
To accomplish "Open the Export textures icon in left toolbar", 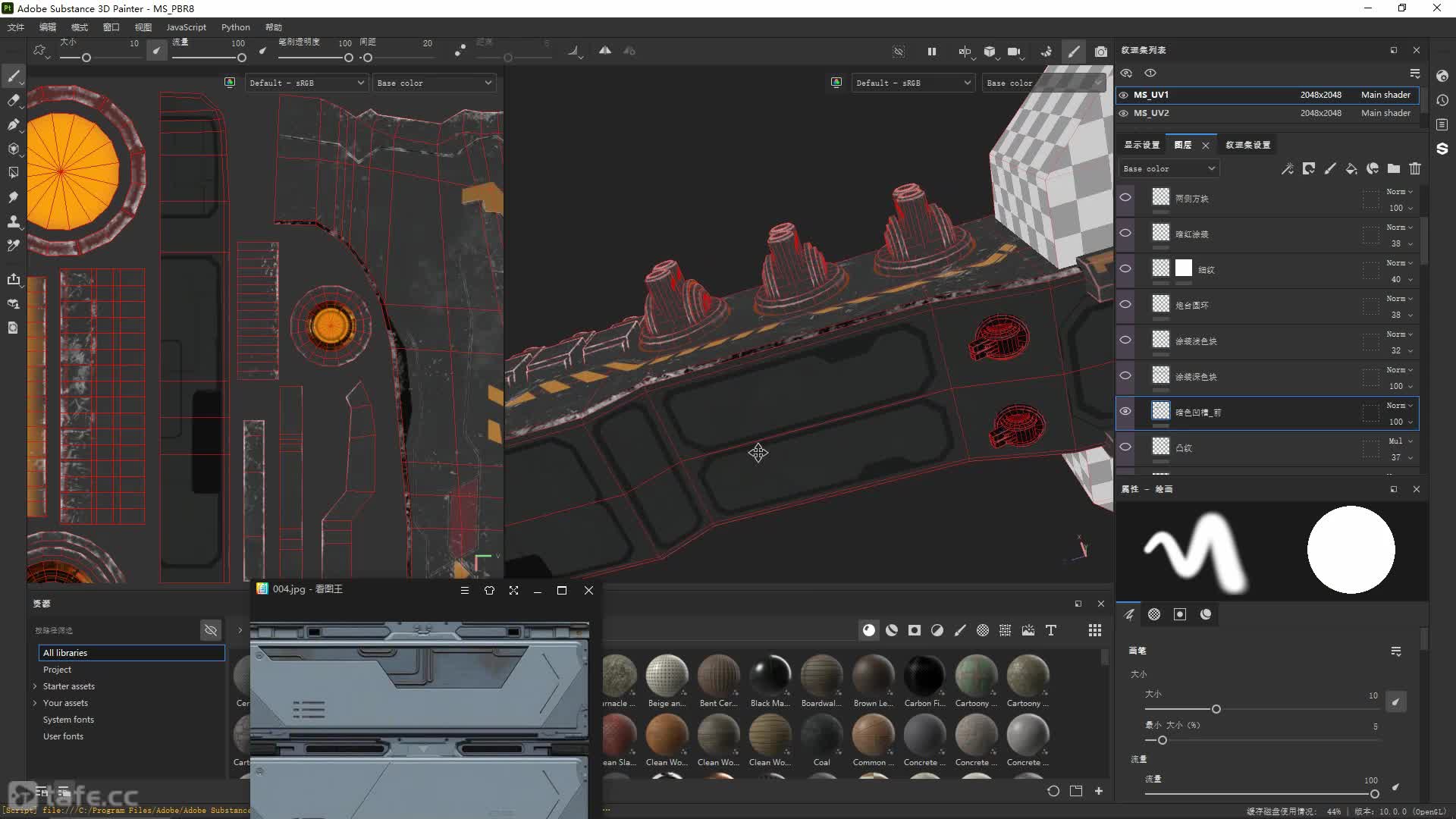I will [x=13, y=279].
